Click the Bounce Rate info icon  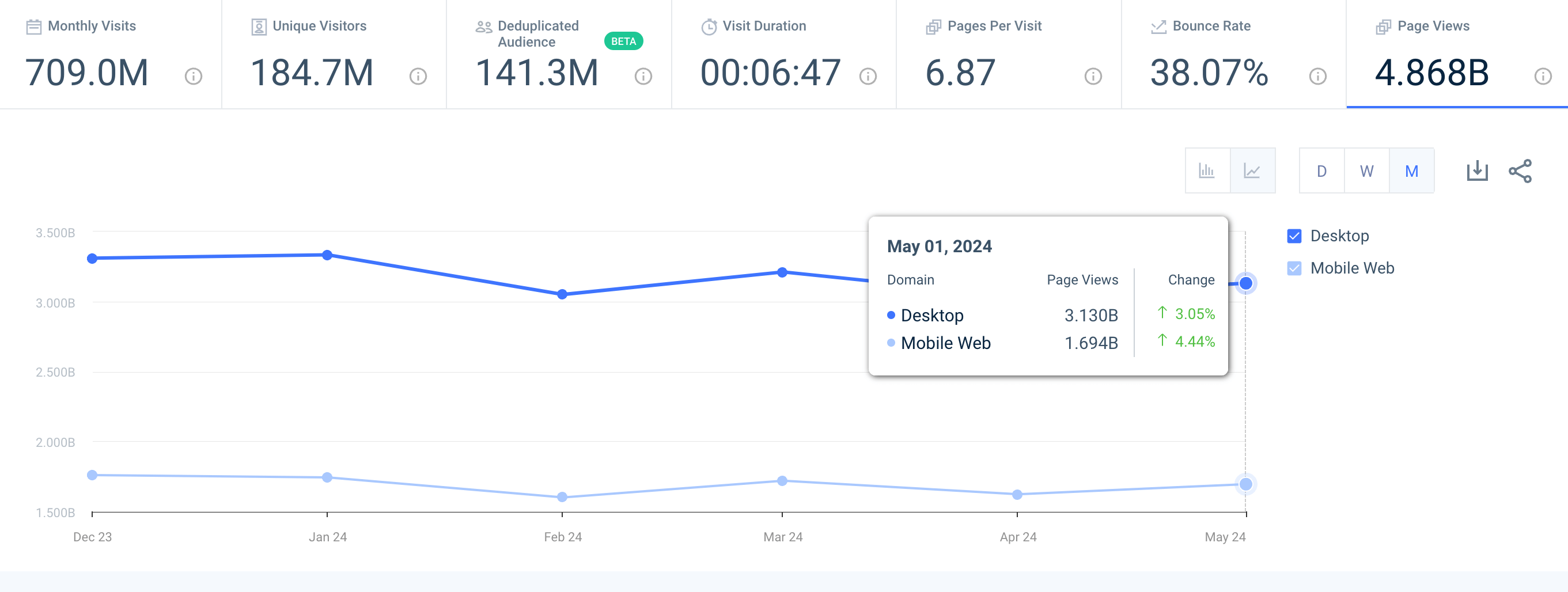point(1317,76)
